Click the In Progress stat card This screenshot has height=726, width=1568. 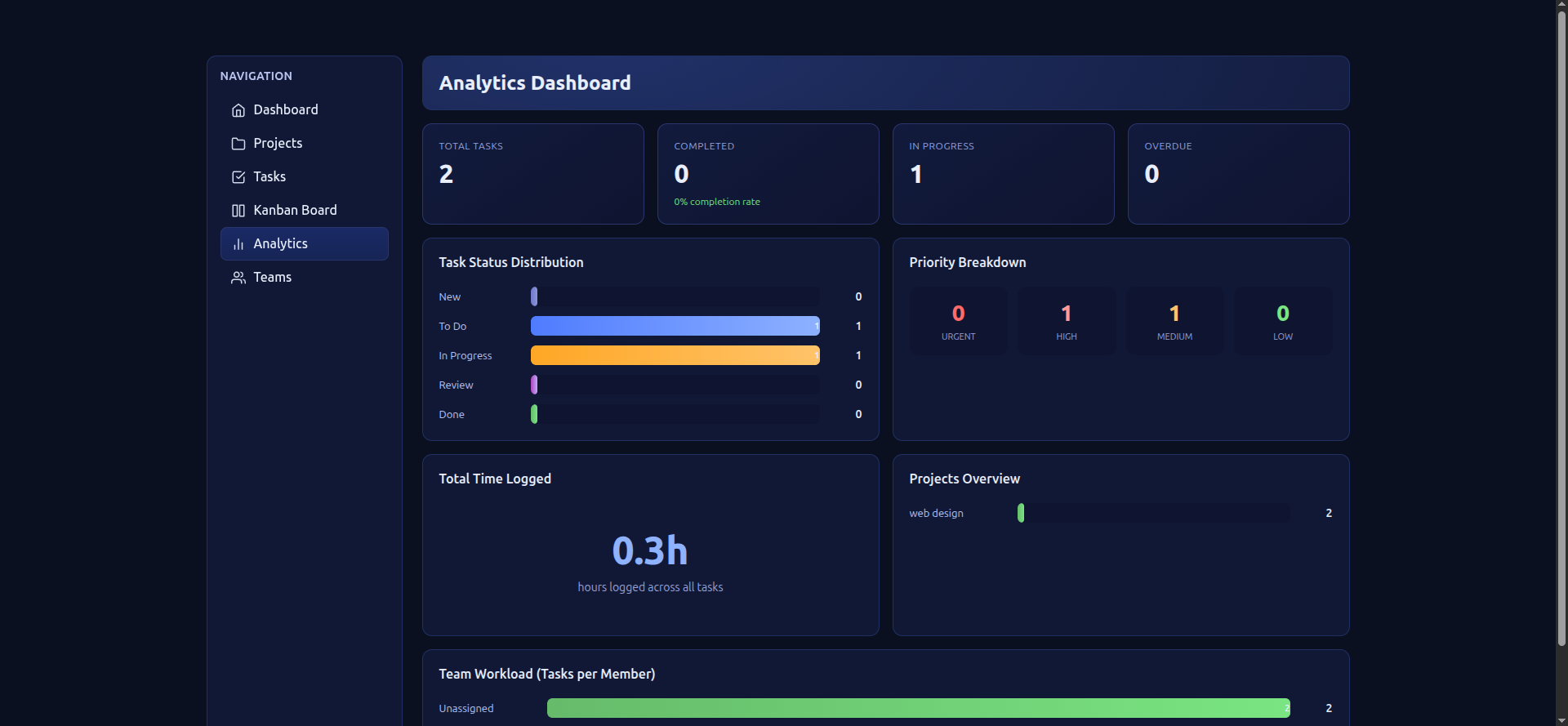[1004, 174]
